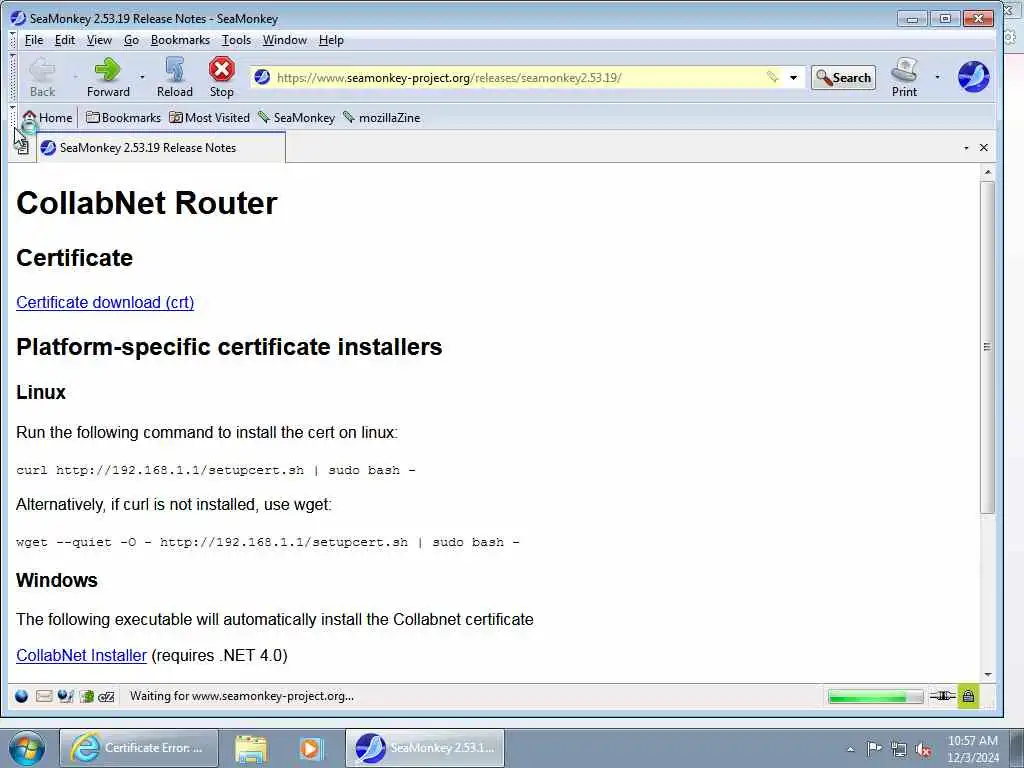Open the Help menu
The height and width of the screenshot is (768, 1024).
[x=331, y=40]
